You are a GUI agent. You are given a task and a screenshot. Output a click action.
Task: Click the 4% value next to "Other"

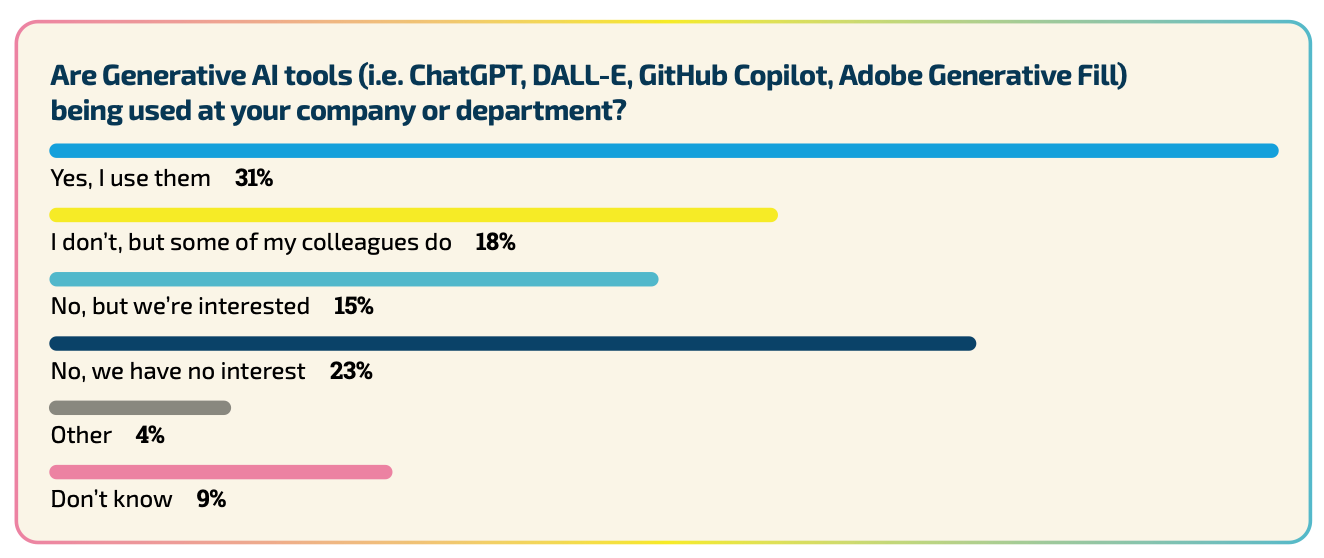150,436
